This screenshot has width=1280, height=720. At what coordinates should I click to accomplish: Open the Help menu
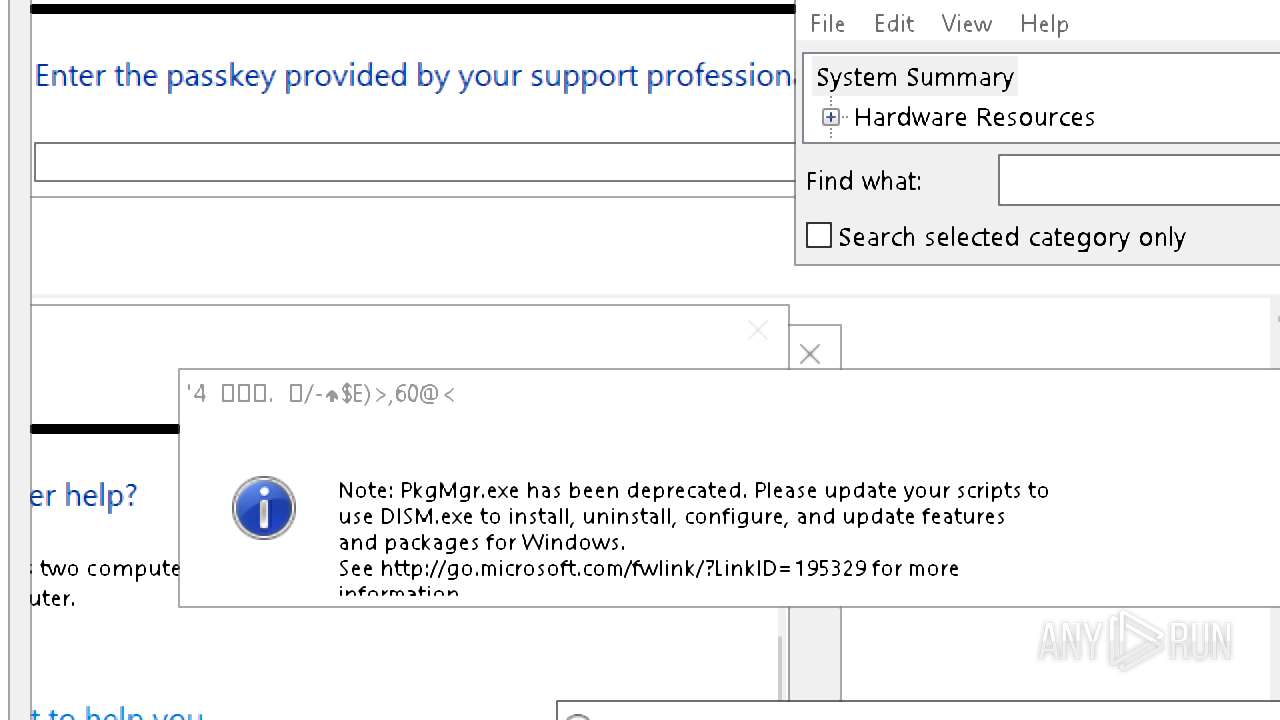point(1044,24)
